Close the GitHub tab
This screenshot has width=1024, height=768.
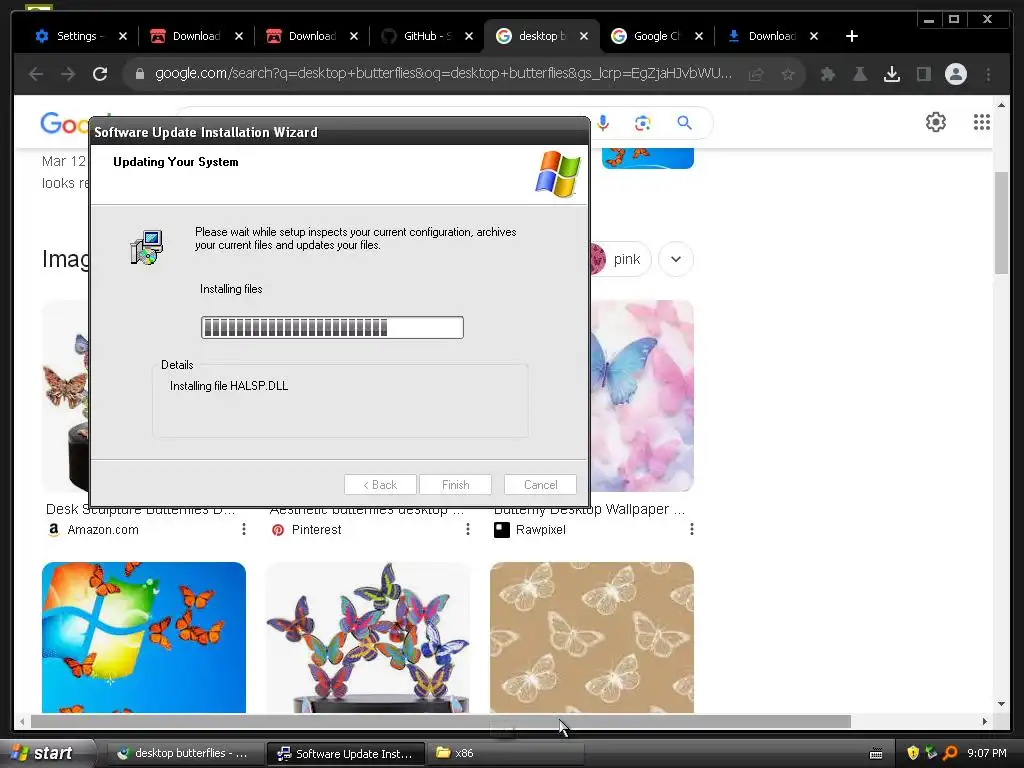coord(469,36)
